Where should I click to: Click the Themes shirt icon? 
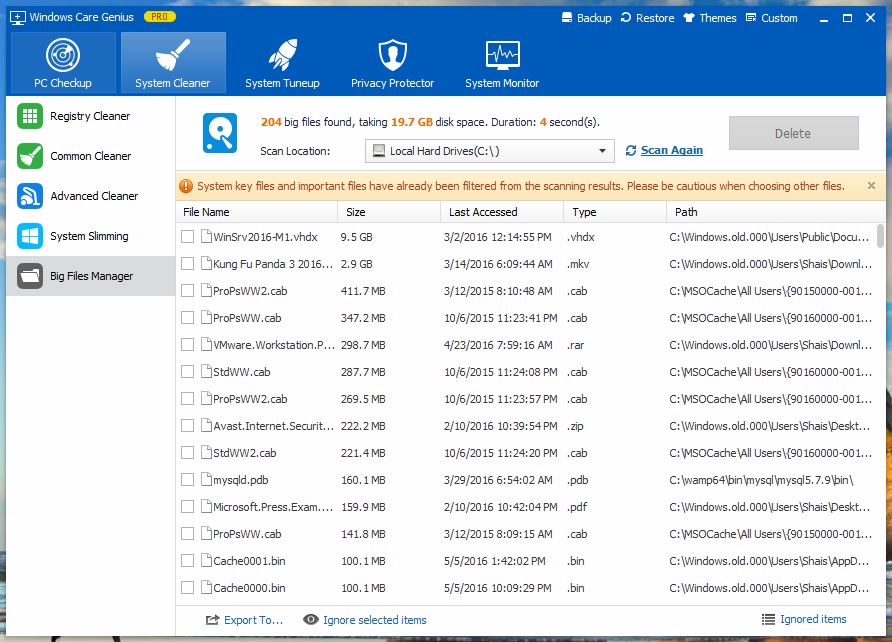pyautogui.click(x=689, y=17)
